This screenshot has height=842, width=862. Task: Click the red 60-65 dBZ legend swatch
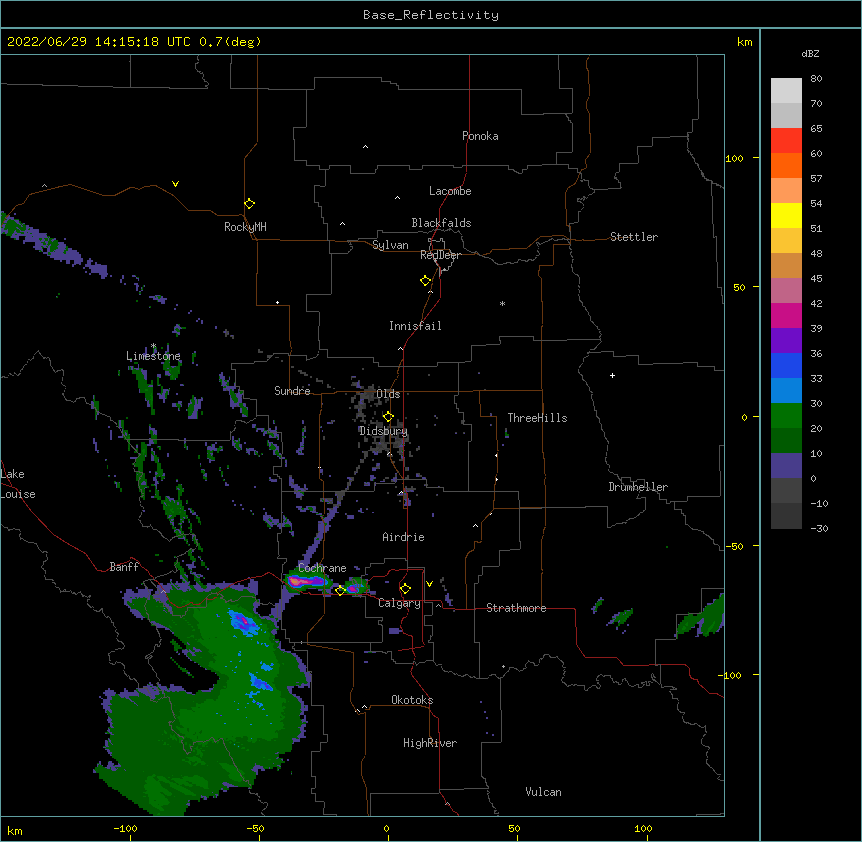(x=786, y=140)
